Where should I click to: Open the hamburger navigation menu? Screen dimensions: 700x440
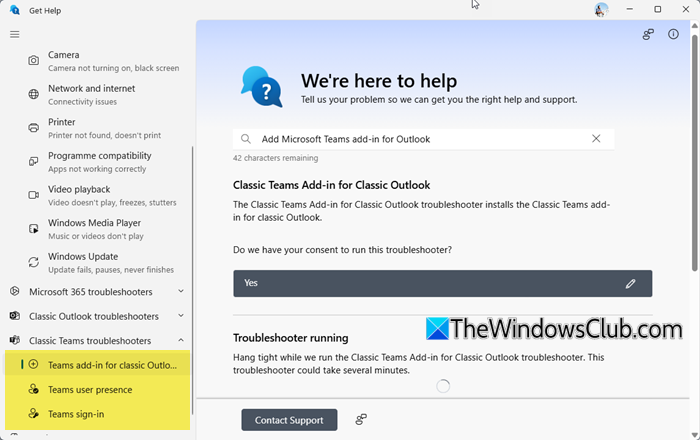point(15,34)
